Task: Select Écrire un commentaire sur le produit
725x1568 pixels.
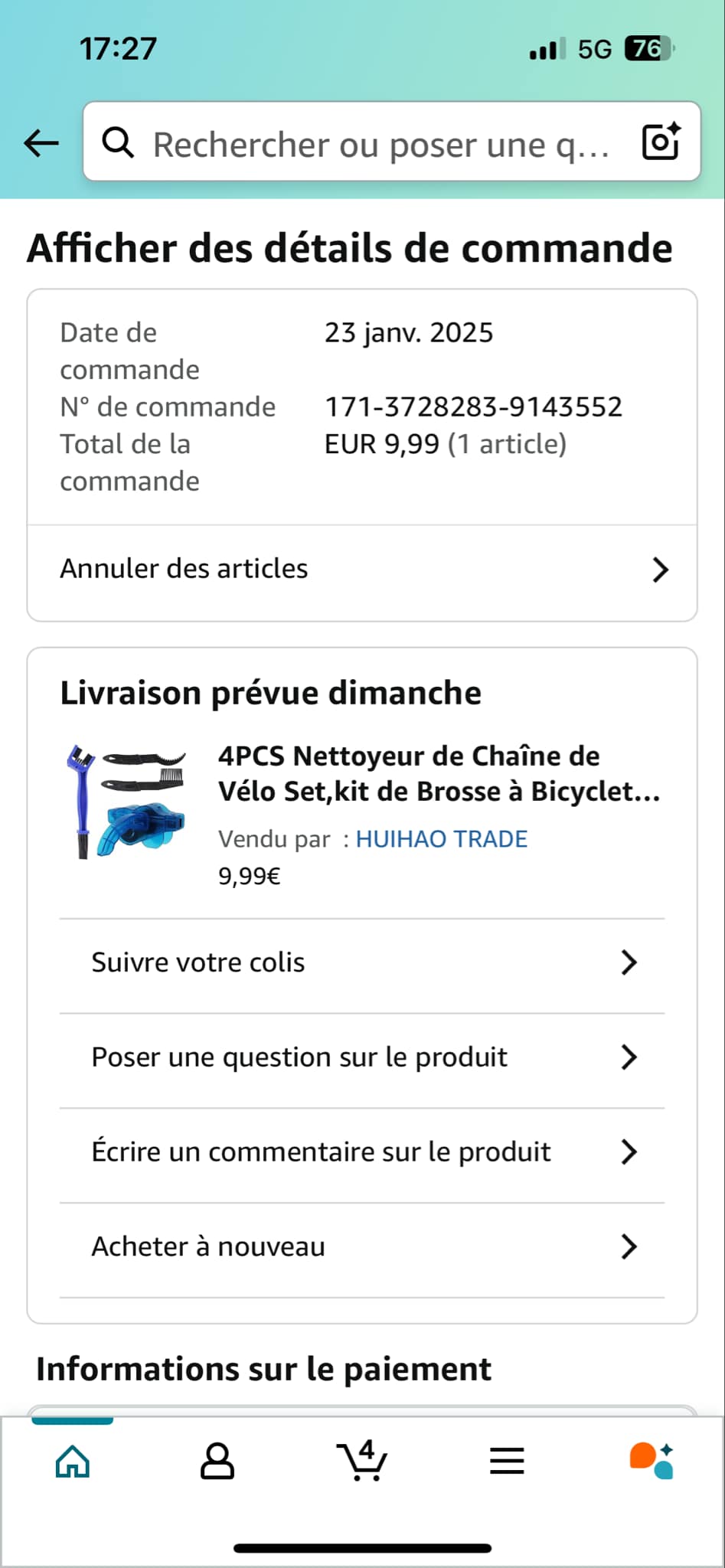Action: click(x=321, y=1151)
